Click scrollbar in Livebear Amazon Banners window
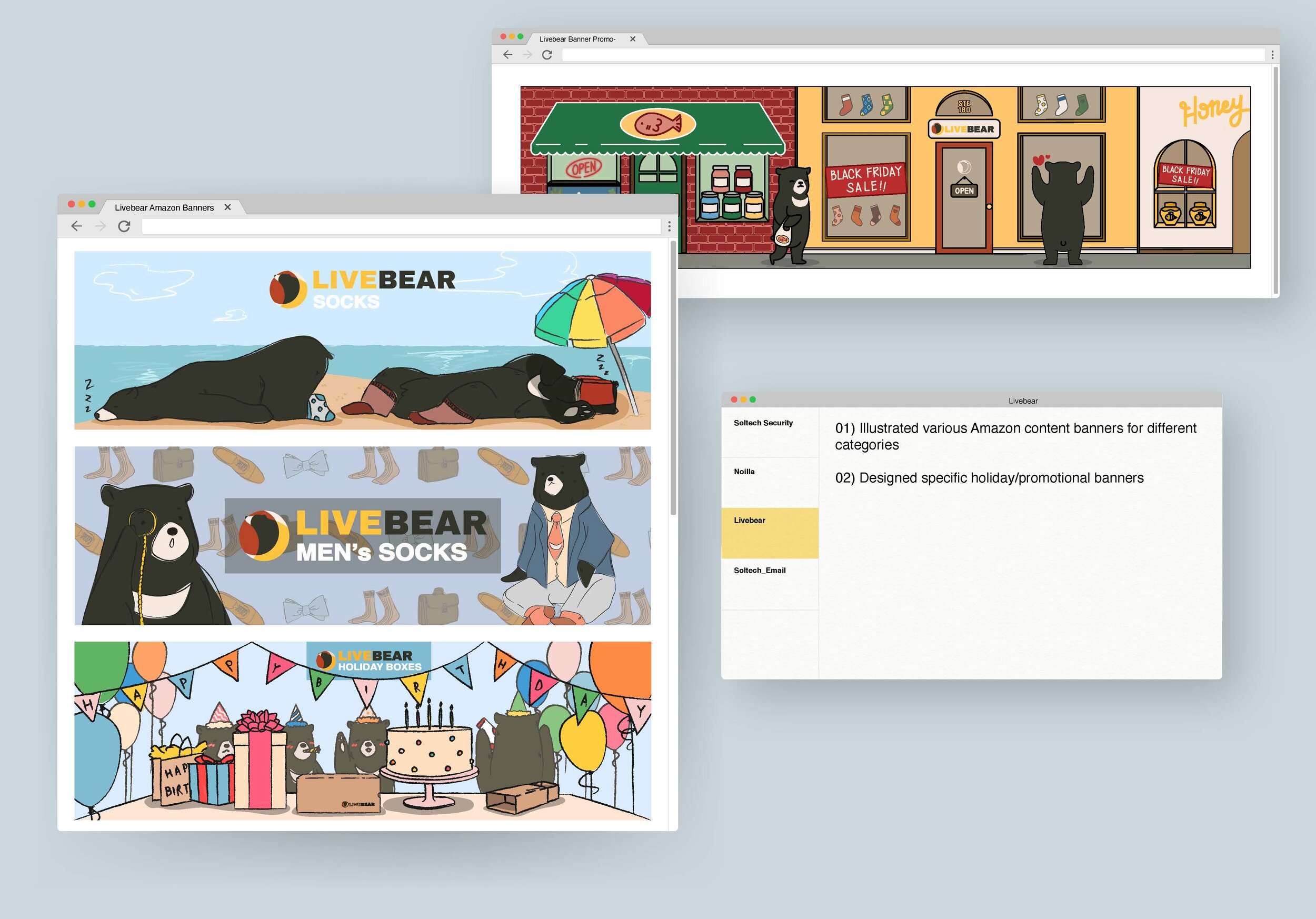Image resolution: width=1316 pixels, height=919 pixels. click(673, 378)
